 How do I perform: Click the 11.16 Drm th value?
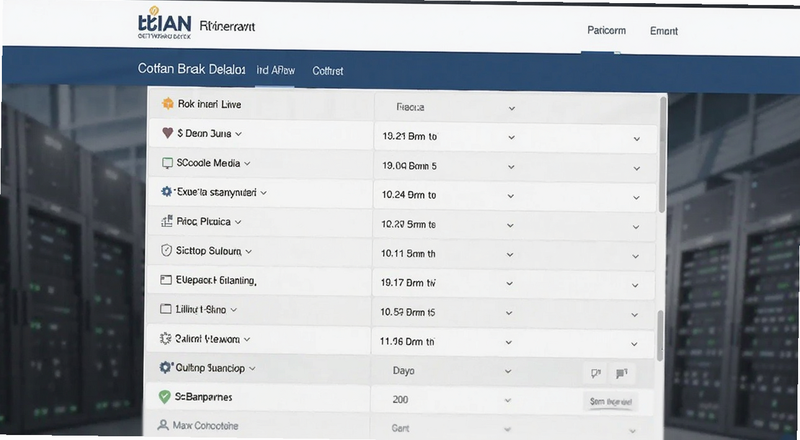(x=407, y=341)
